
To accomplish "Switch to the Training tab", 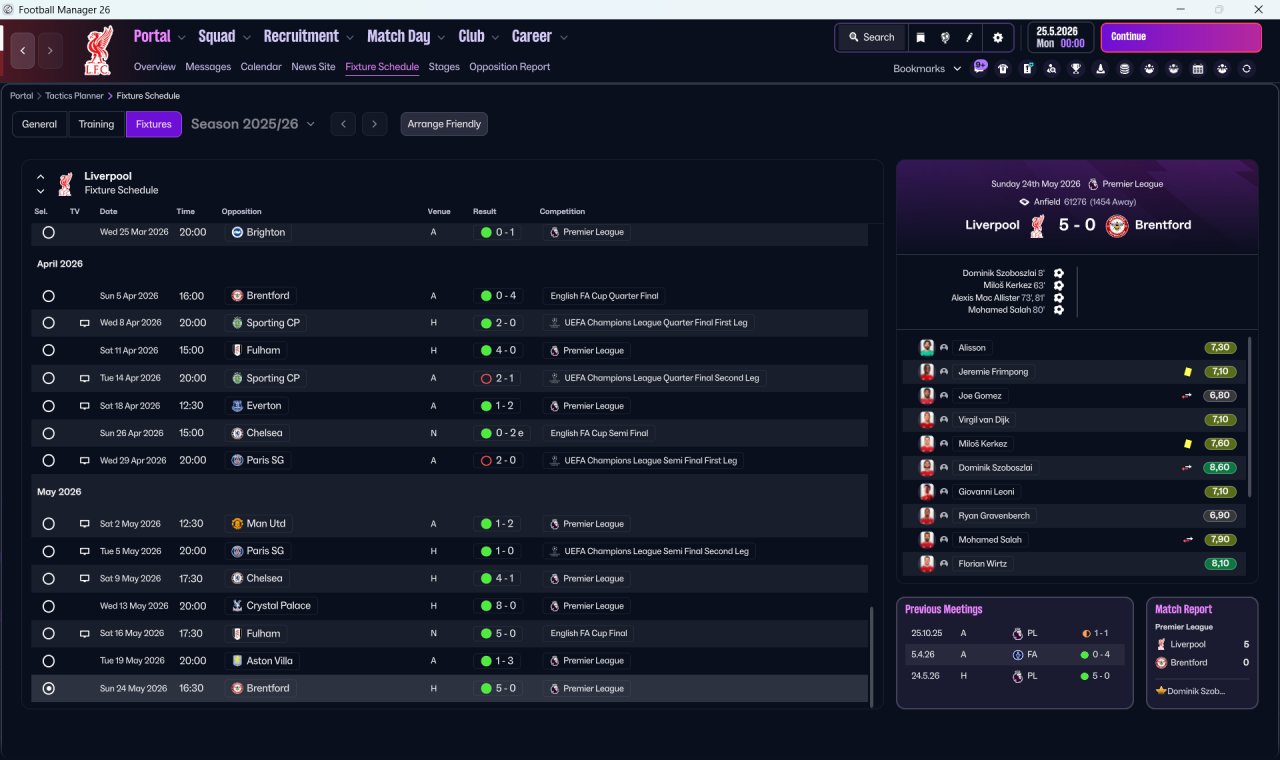I will [96, 124].
